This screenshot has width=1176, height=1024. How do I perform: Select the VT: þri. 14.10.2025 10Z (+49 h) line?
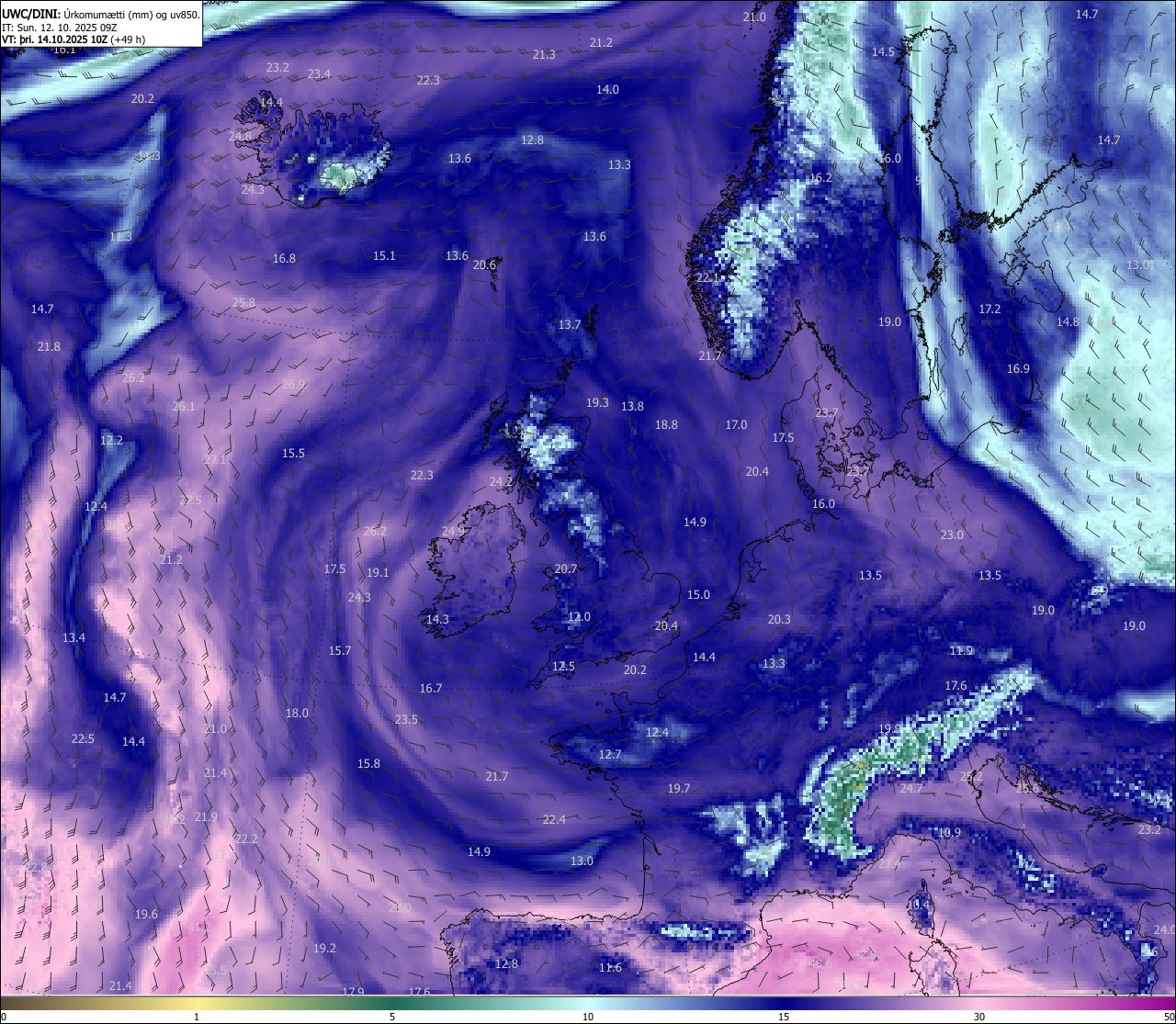(73, 39)
